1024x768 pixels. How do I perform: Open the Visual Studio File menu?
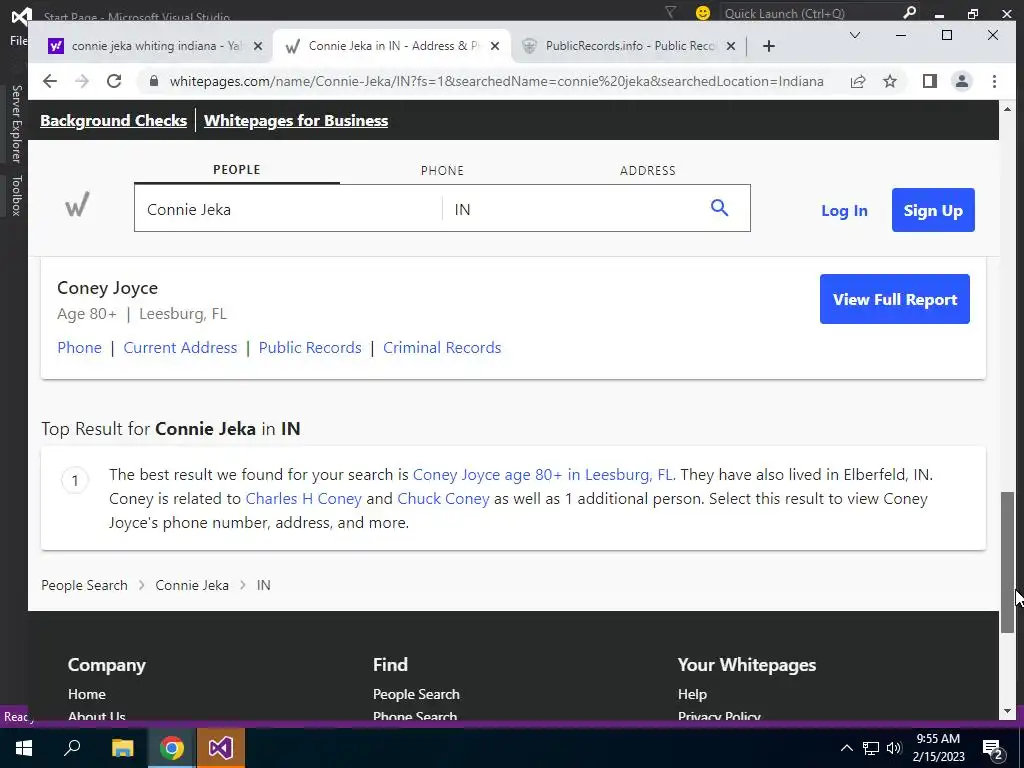click(x=18, y=40)
